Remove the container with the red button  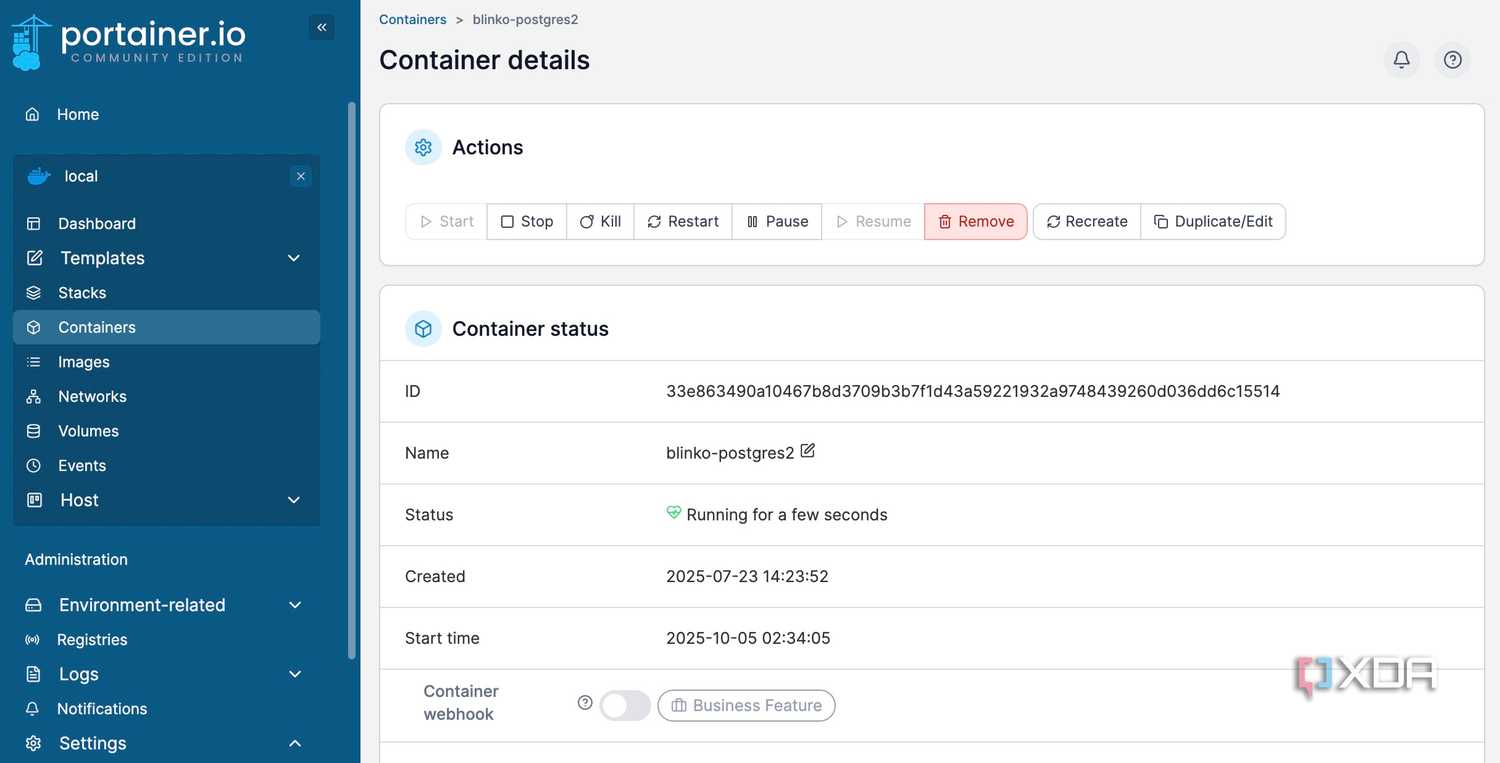pyautogui.click(x=976, y=222)
